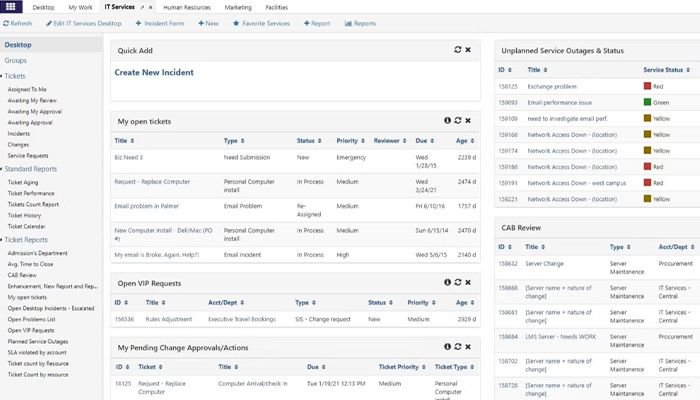Click the green status swatch for Email performance issue
700x400 pixels.
click(x=647, y=102)
